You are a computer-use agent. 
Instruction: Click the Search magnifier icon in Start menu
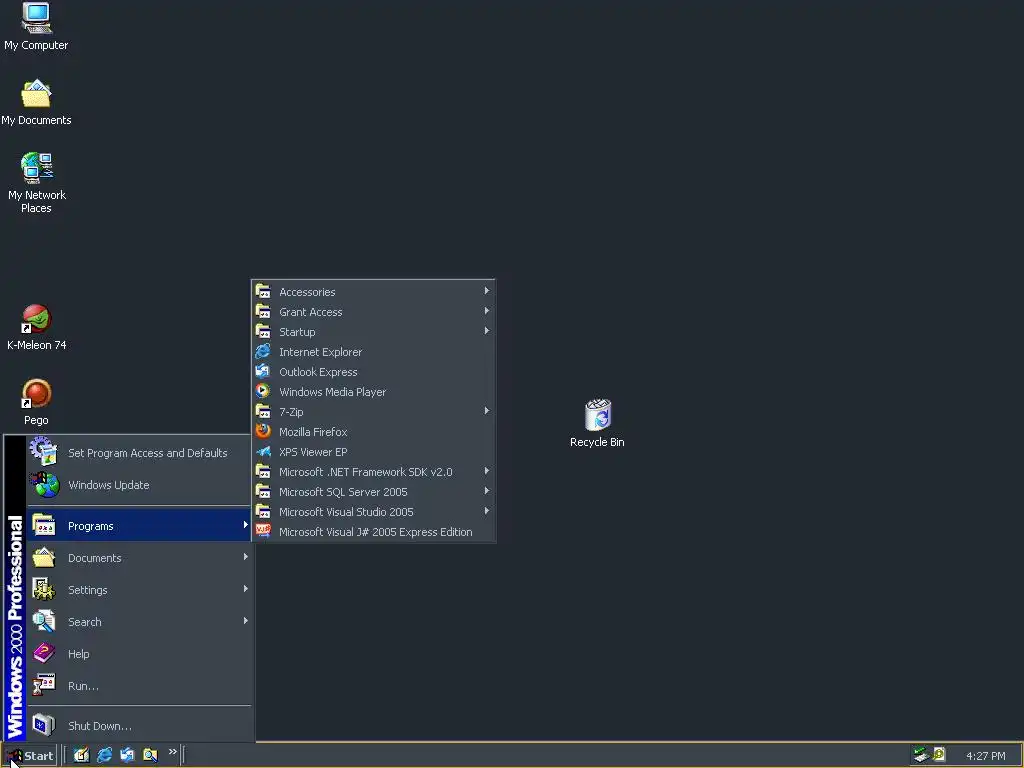44,621
